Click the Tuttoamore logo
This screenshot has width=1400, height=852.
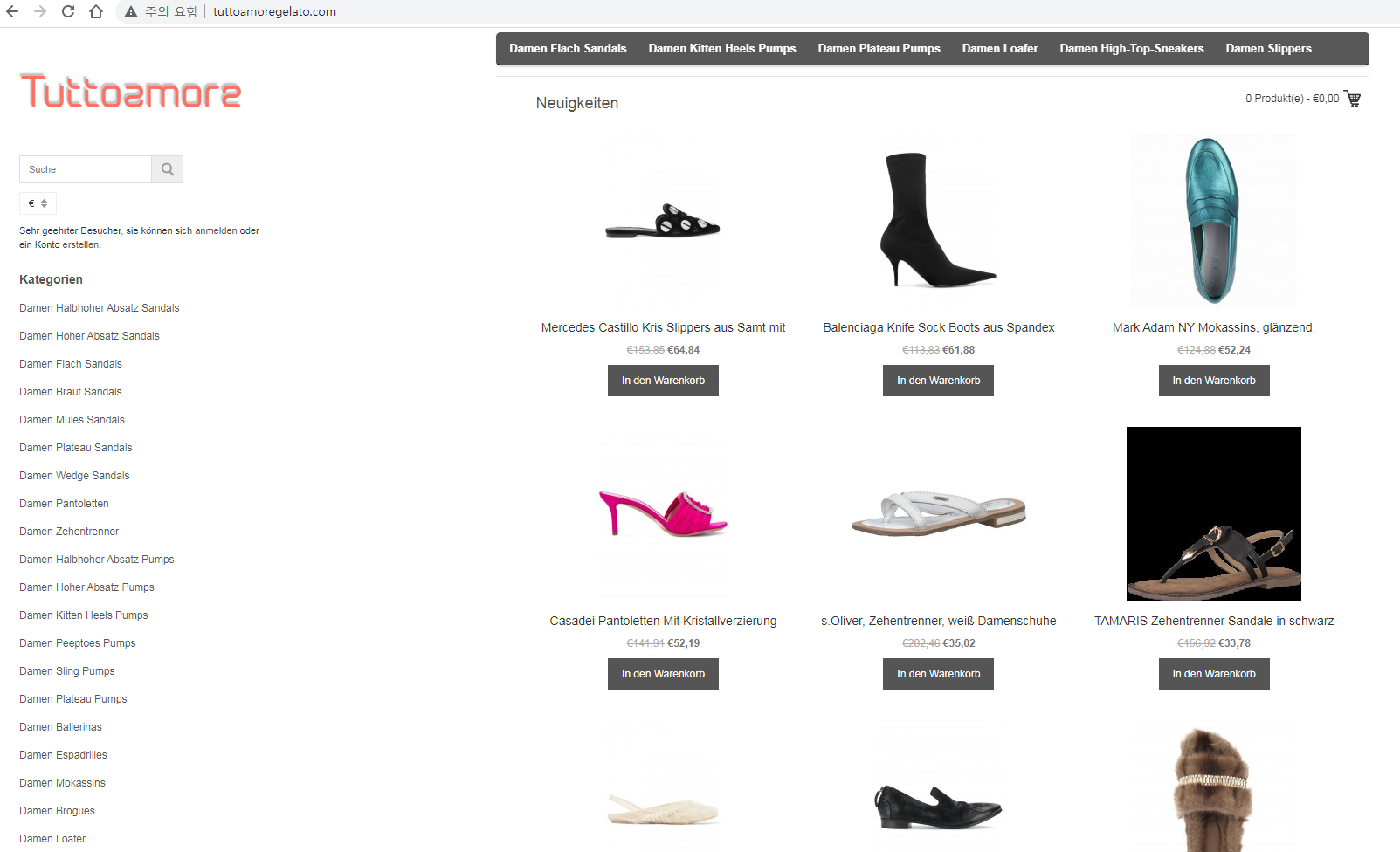[x=130, y=92]
